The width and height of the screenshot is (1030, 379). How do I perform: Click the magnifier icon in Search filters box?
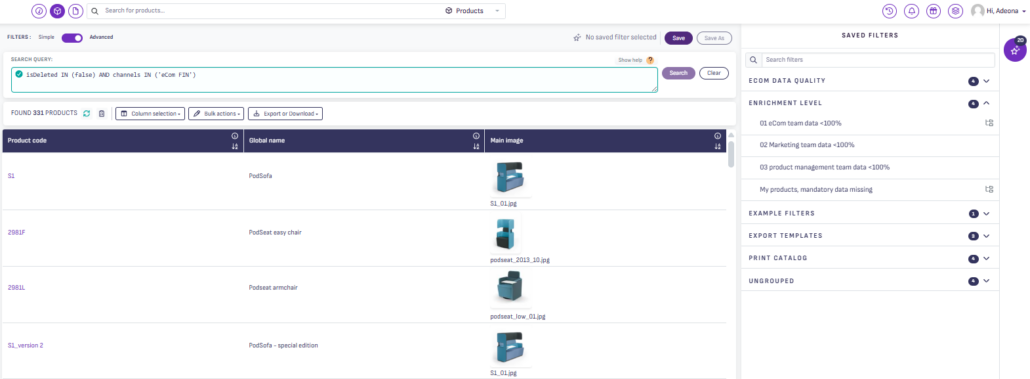[753, 60]
